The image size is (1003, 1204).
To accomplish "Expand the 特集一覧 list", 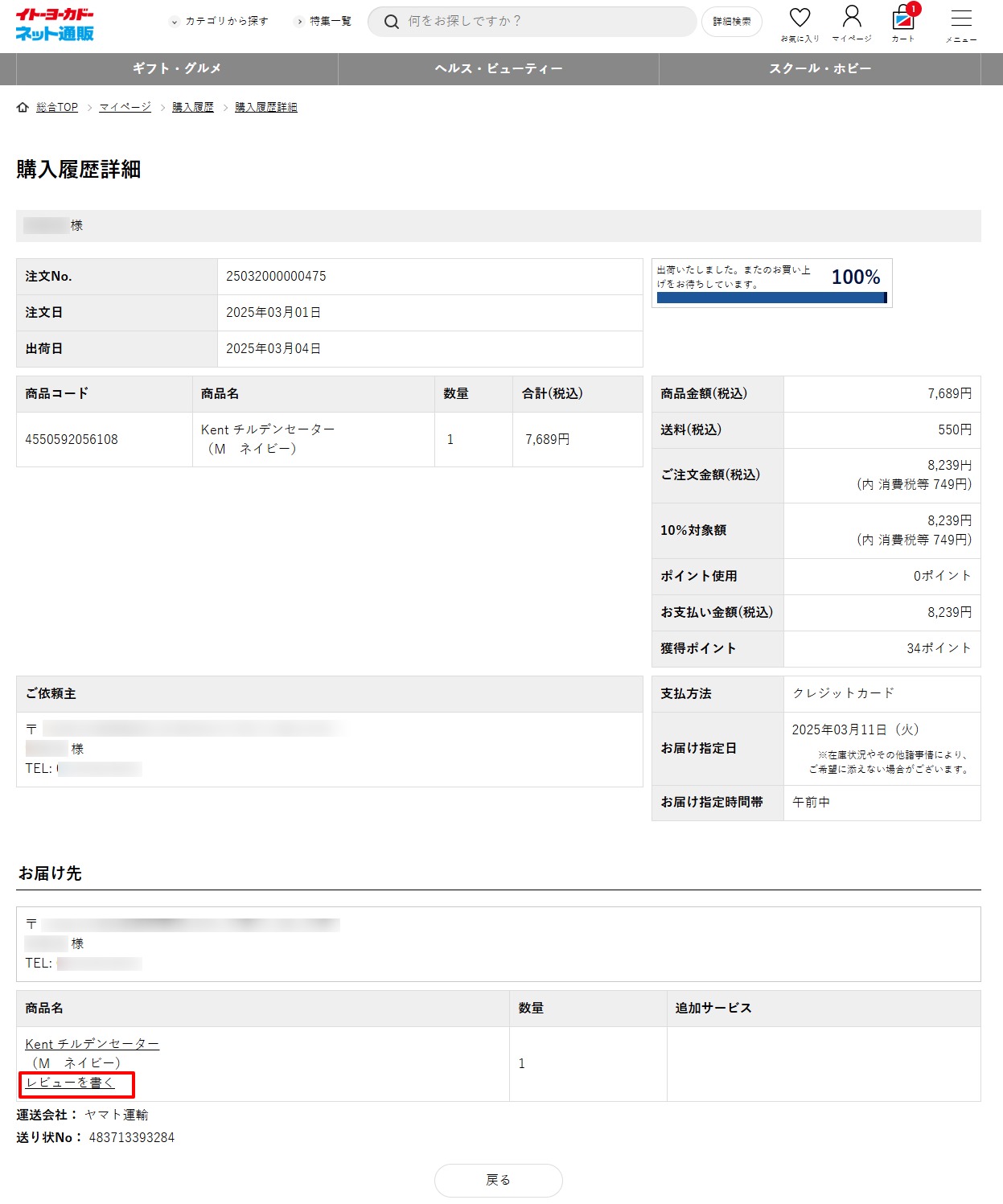I will coord(324,21).
